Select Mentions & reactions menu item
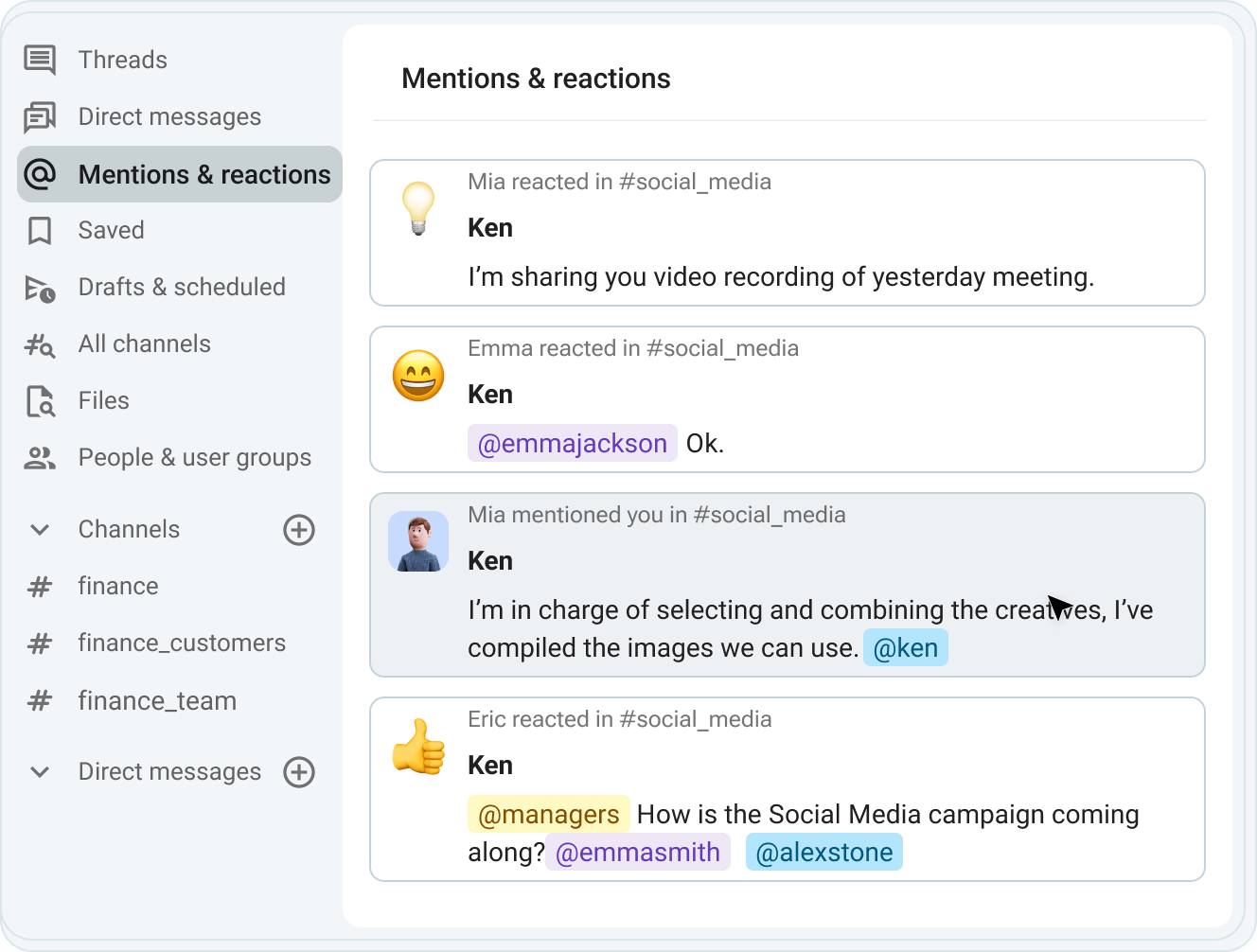 pyautogui.click(x=180, y=174)
